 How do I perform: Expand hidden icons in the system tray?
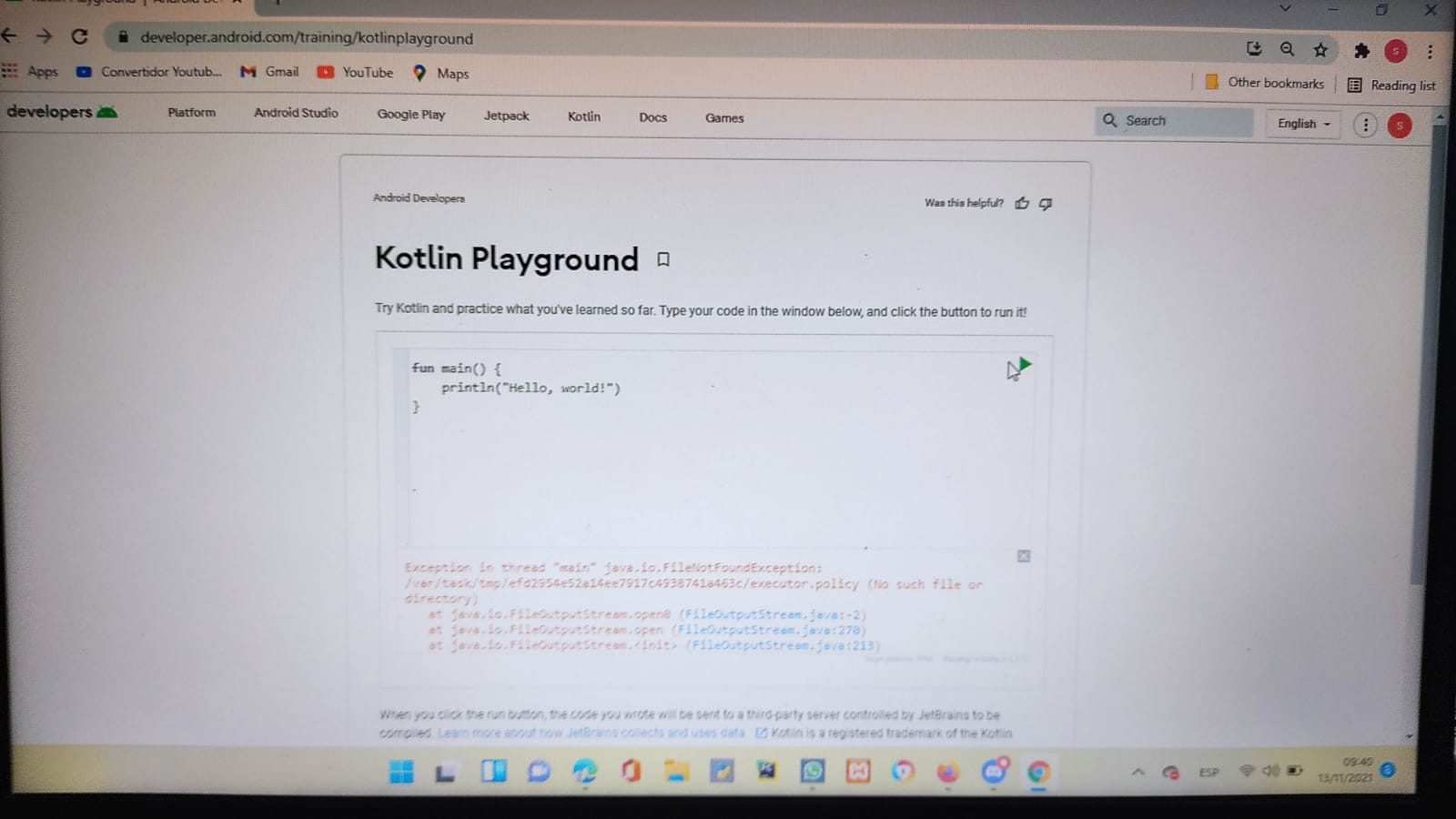(x=1137, y=771)
